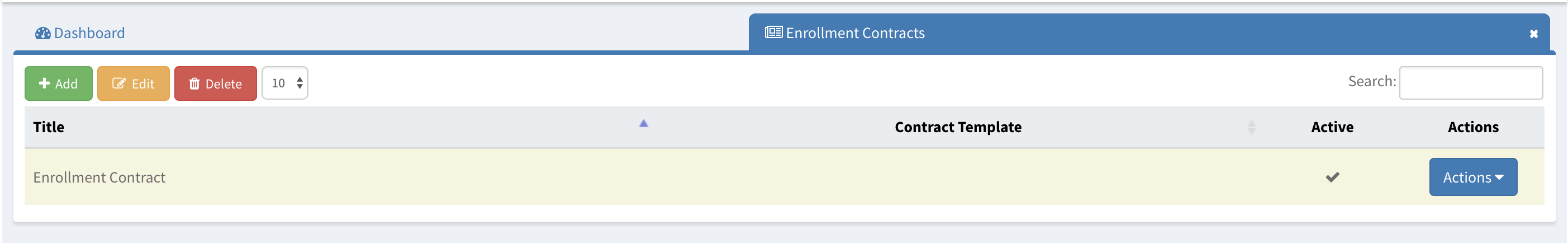
Task: Select the Enrollment Contracts tab title
Action: [x=854, y=33]
